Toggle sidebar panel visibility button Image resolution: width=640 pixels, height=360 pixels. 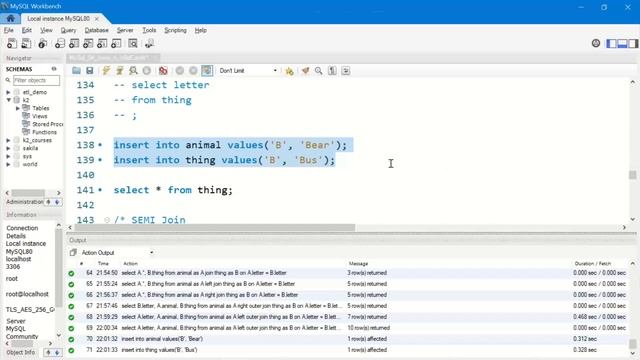(x=611, y=43)
